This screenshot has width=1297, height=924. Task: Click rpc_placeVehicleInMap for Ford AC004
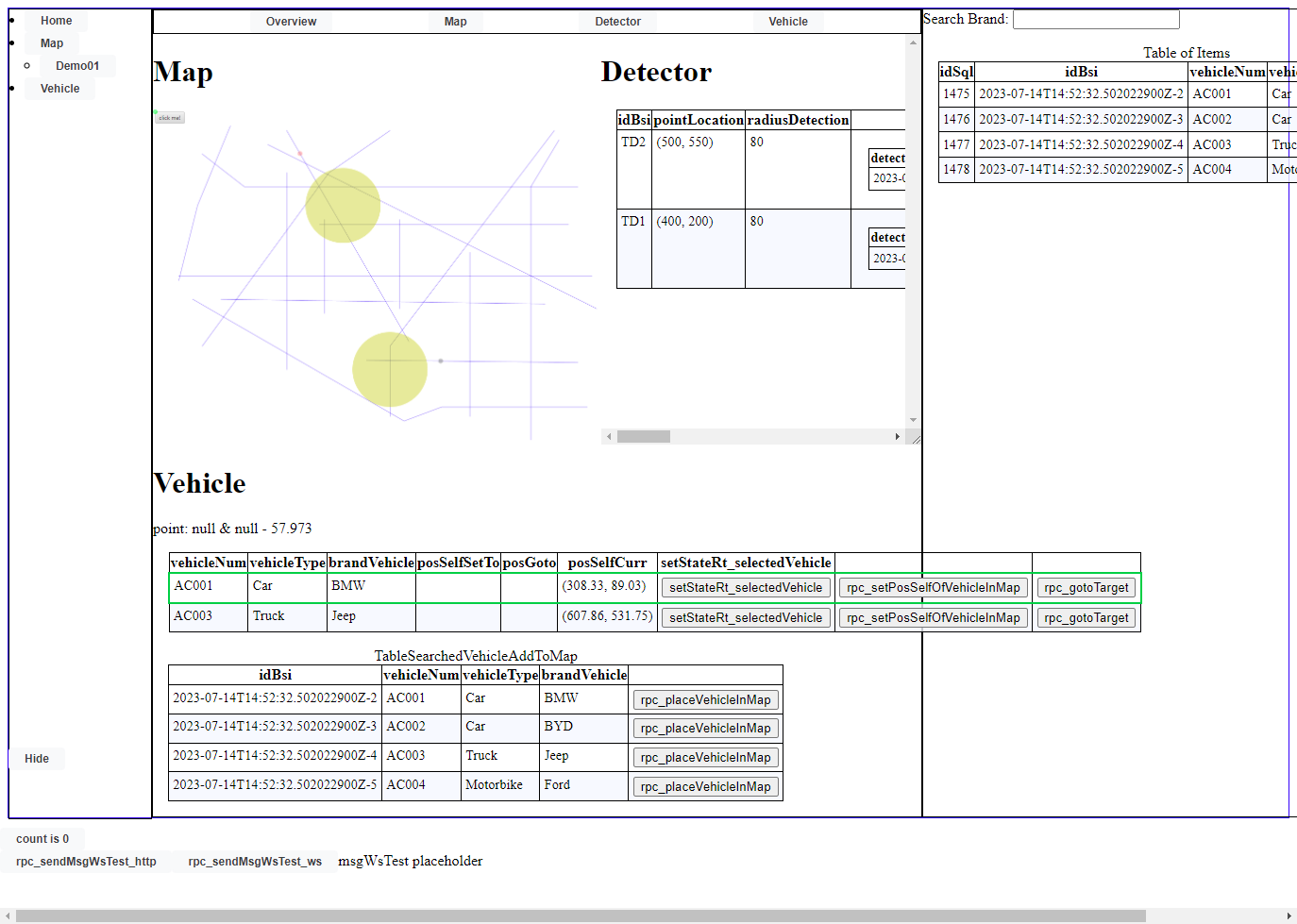705,787
